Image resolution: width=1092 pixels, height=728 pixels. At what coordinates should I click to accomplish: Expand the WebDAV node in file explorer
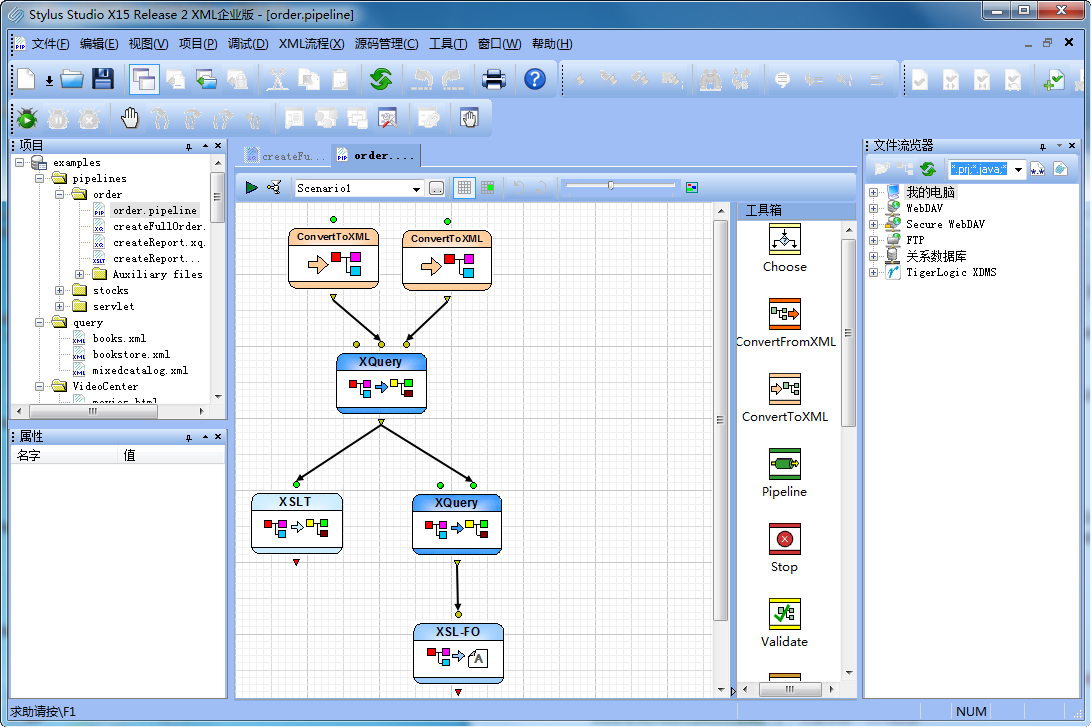[x=875, y=208]
